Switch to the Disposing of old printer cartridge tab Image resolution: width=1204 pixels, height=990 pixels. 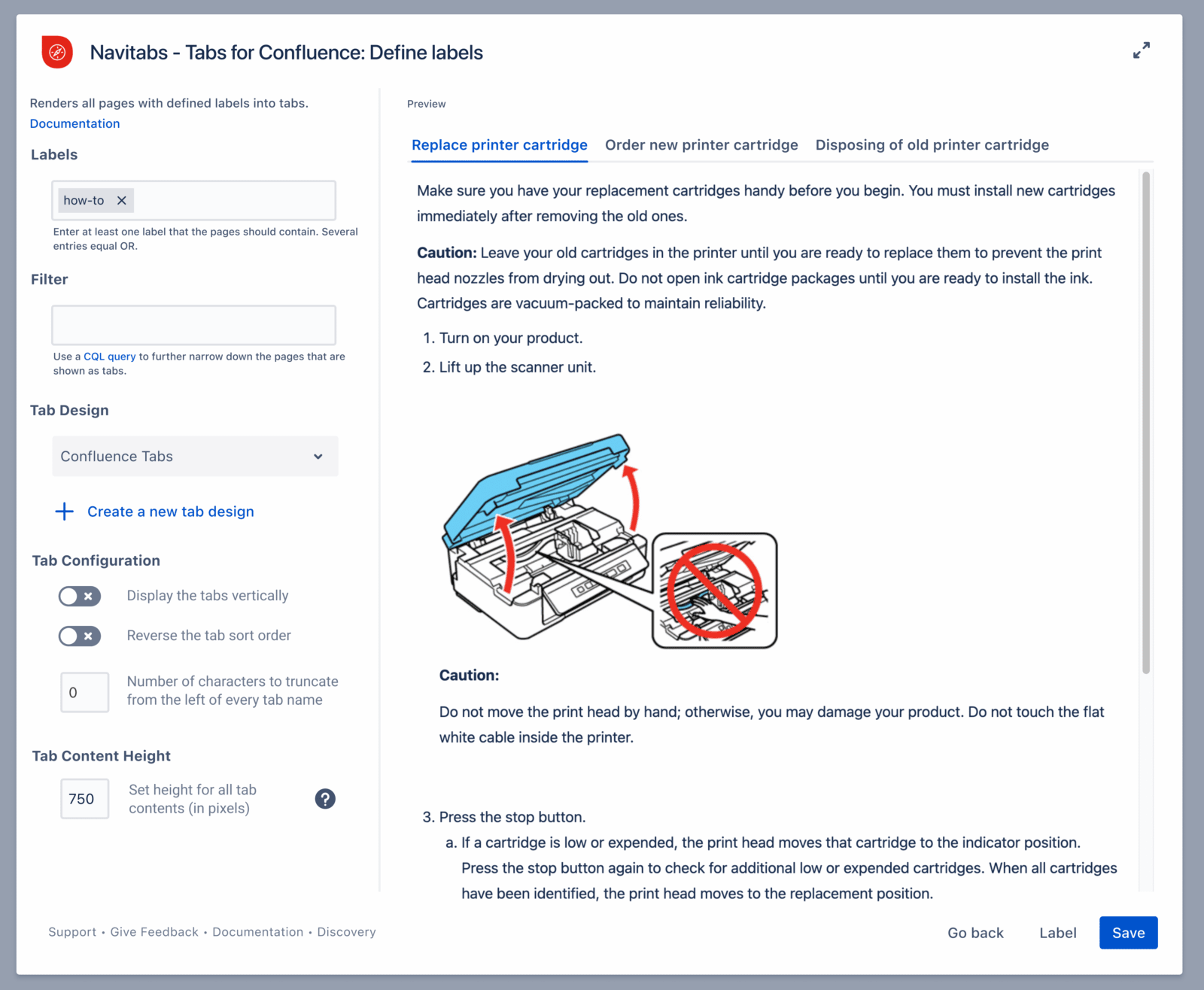click(932, 144)
